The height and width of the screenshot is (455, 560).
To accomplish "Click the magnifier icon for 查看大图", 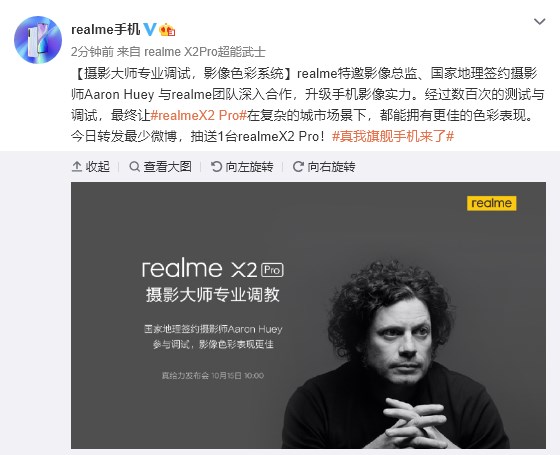I will [134, 166].
